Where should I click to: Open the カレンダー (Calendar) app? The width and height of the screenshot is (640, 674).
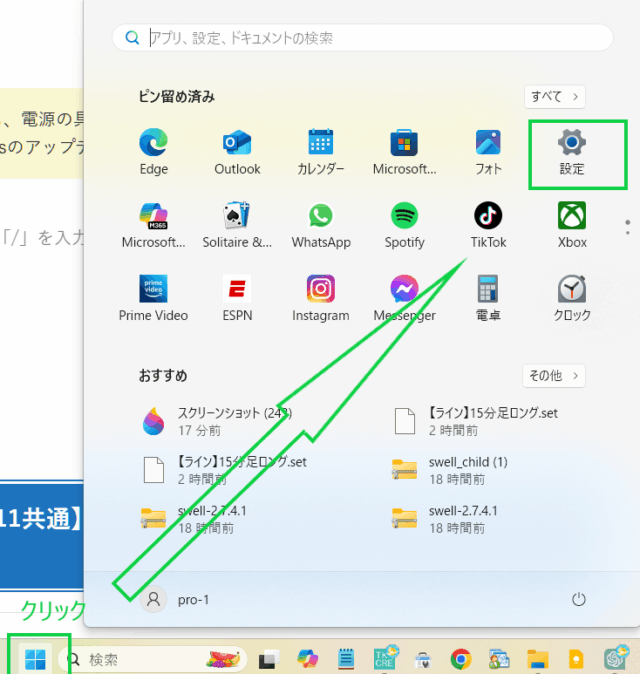[321, 151]
